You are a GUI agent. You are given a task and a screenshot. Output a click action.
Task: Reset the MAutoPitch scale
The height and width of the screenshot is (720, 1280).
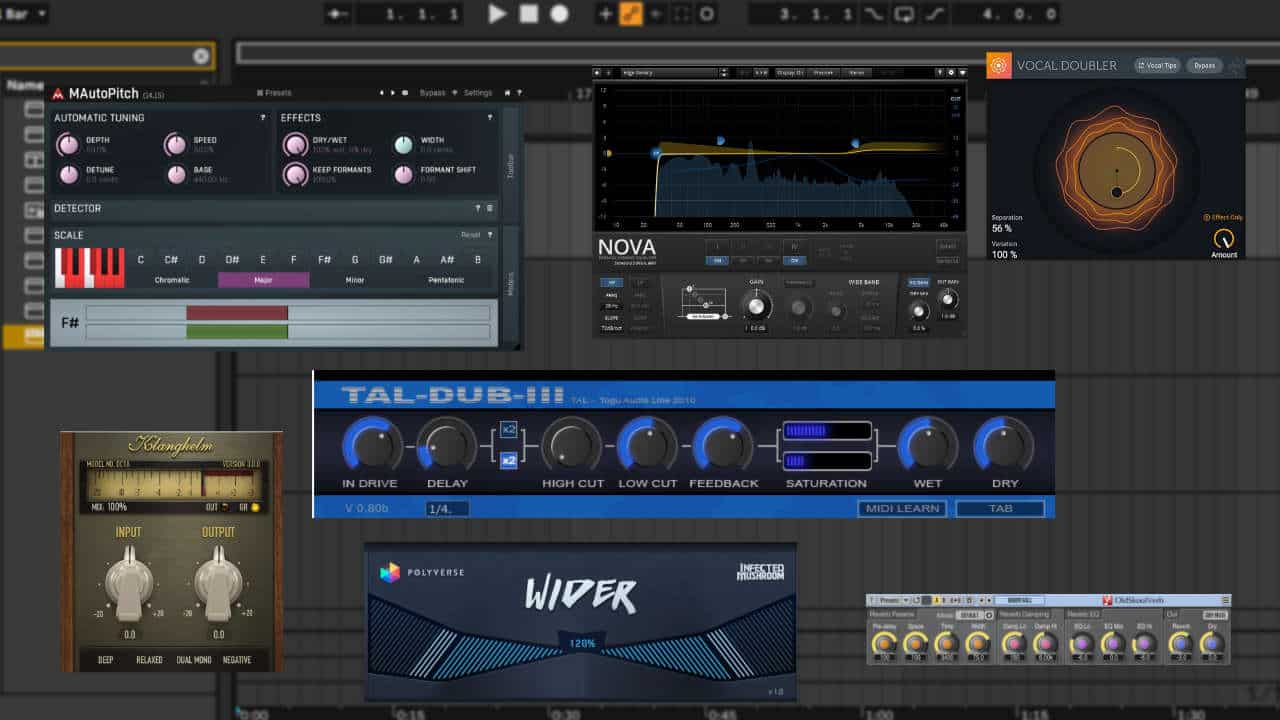pyautogui.click(x=471, y=235)
